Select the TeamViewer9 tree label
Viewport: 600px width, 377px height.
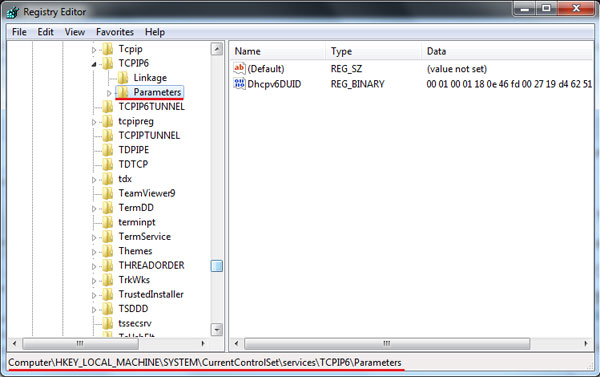[x=147, y=193]
